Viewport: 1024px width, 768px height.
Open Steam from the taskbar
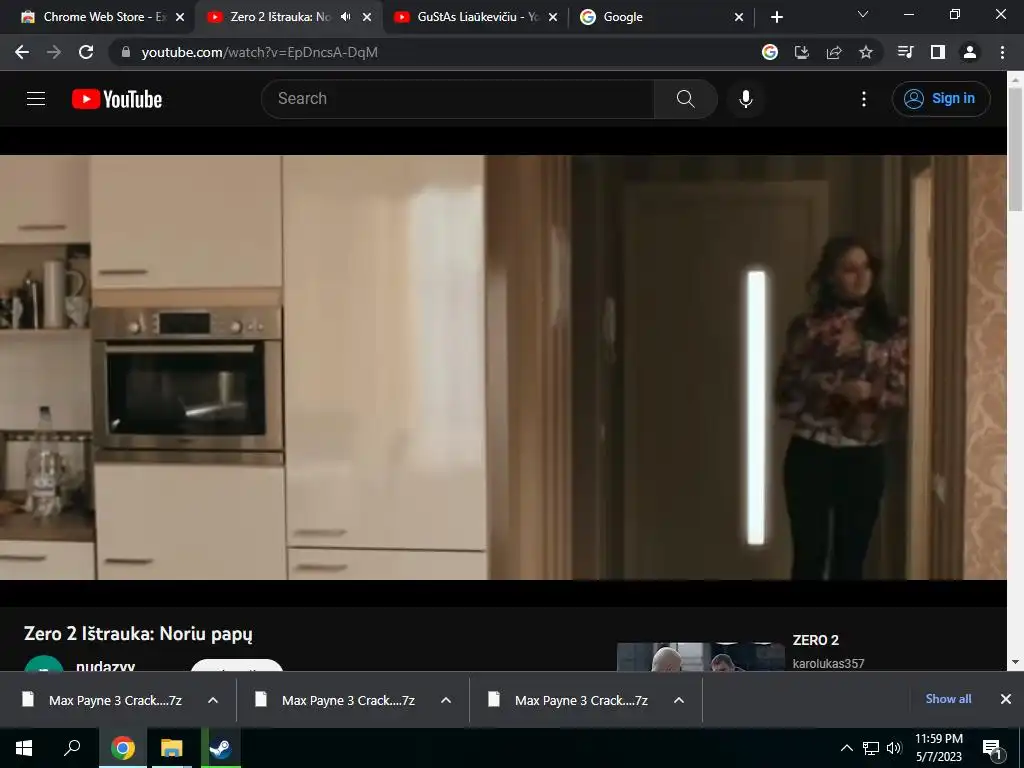(x=220, y=748)
